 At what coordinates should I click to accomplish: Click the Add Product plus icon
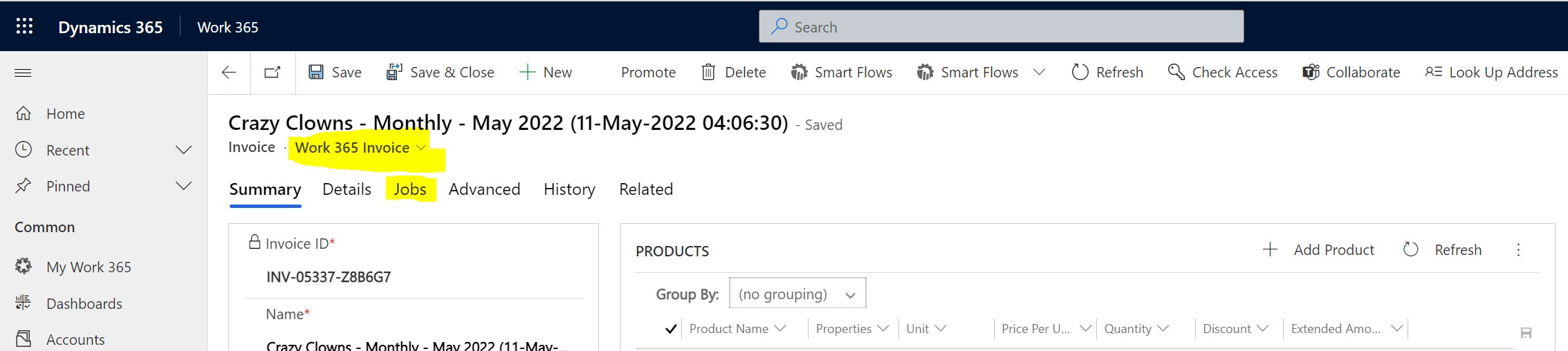point(1270,250)
